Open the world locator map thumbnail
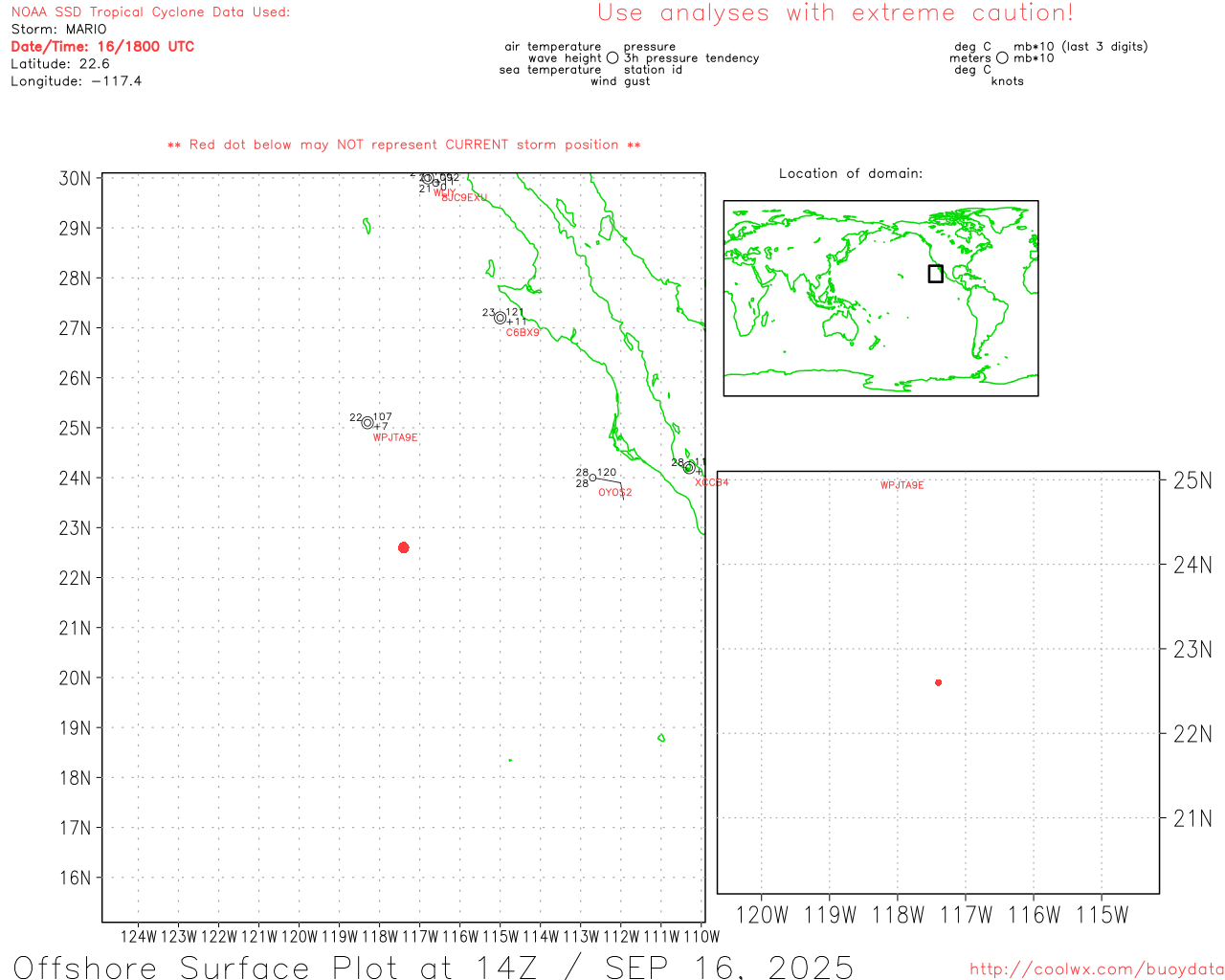This screenshot has width=1225, height=980. click(x=880, y=299)
